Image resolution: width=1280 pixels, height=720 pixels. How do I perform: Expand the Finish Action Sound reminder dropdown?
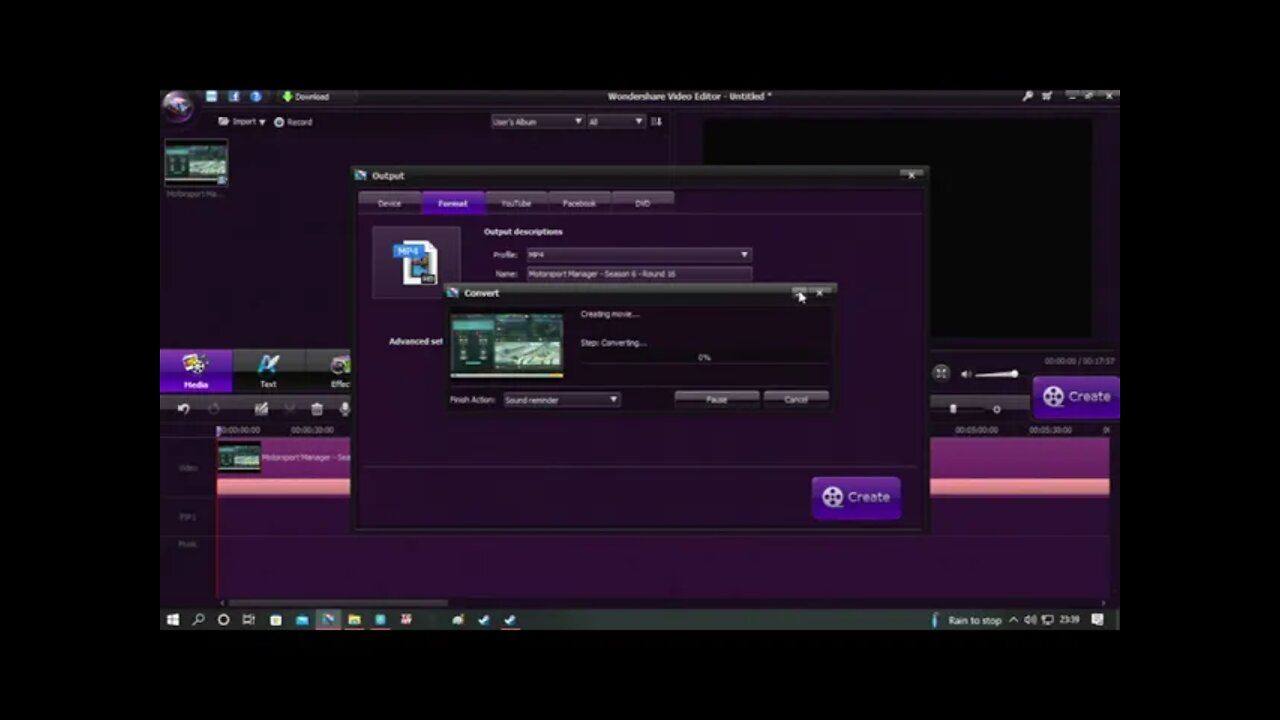(561, 400)
